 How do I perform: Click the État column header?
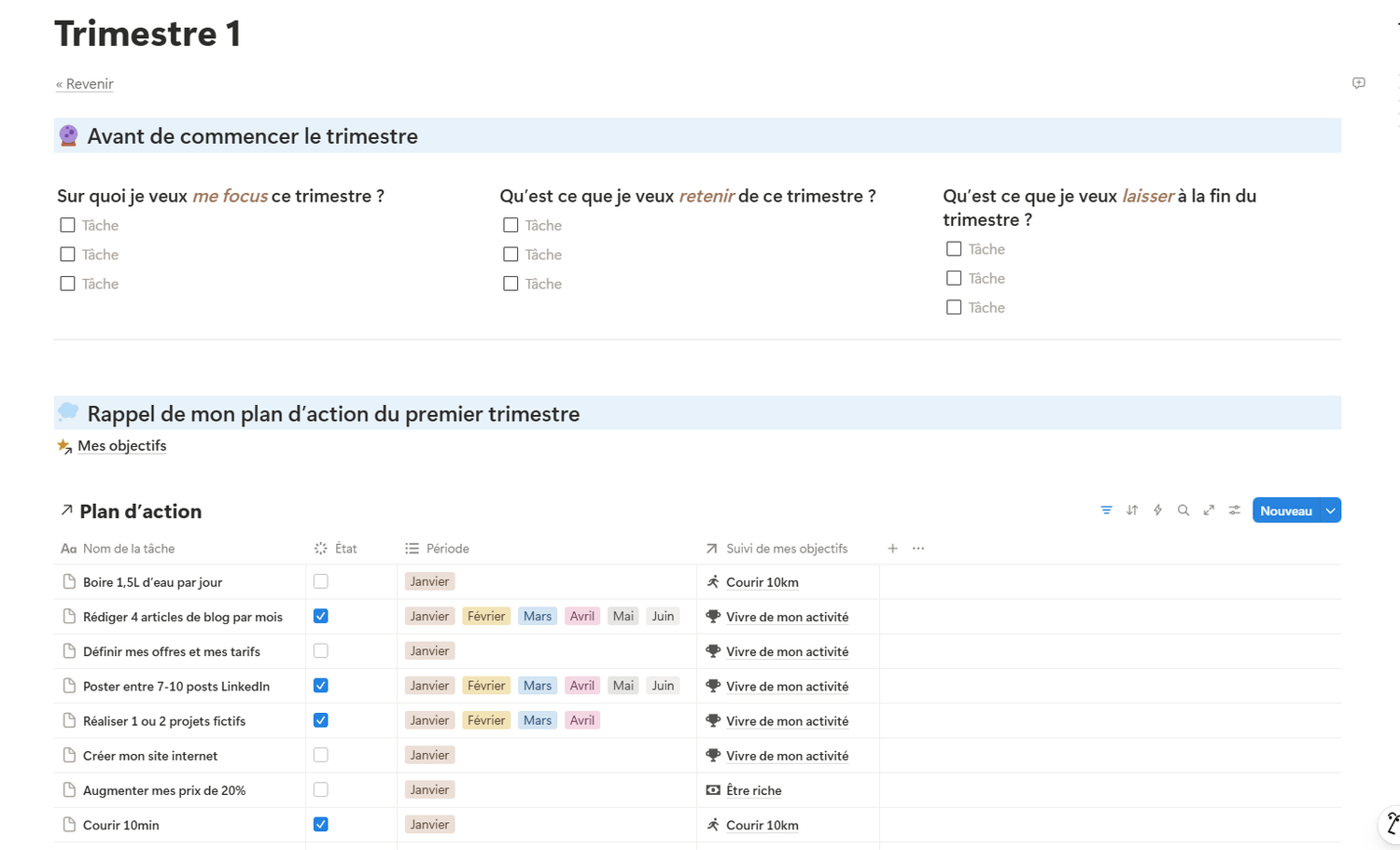click(x=345, y=549)
